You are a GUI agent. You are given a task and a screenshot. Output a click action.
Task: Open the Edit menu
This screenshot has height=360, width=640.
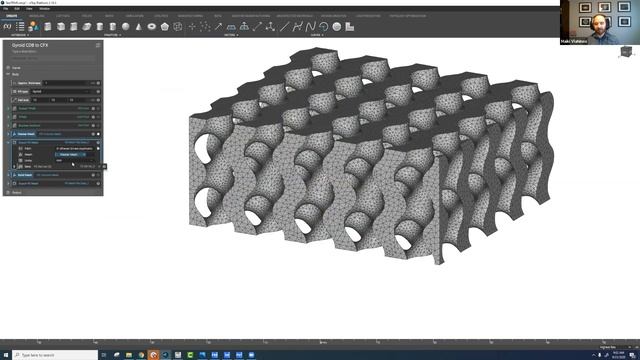[17, 9]
